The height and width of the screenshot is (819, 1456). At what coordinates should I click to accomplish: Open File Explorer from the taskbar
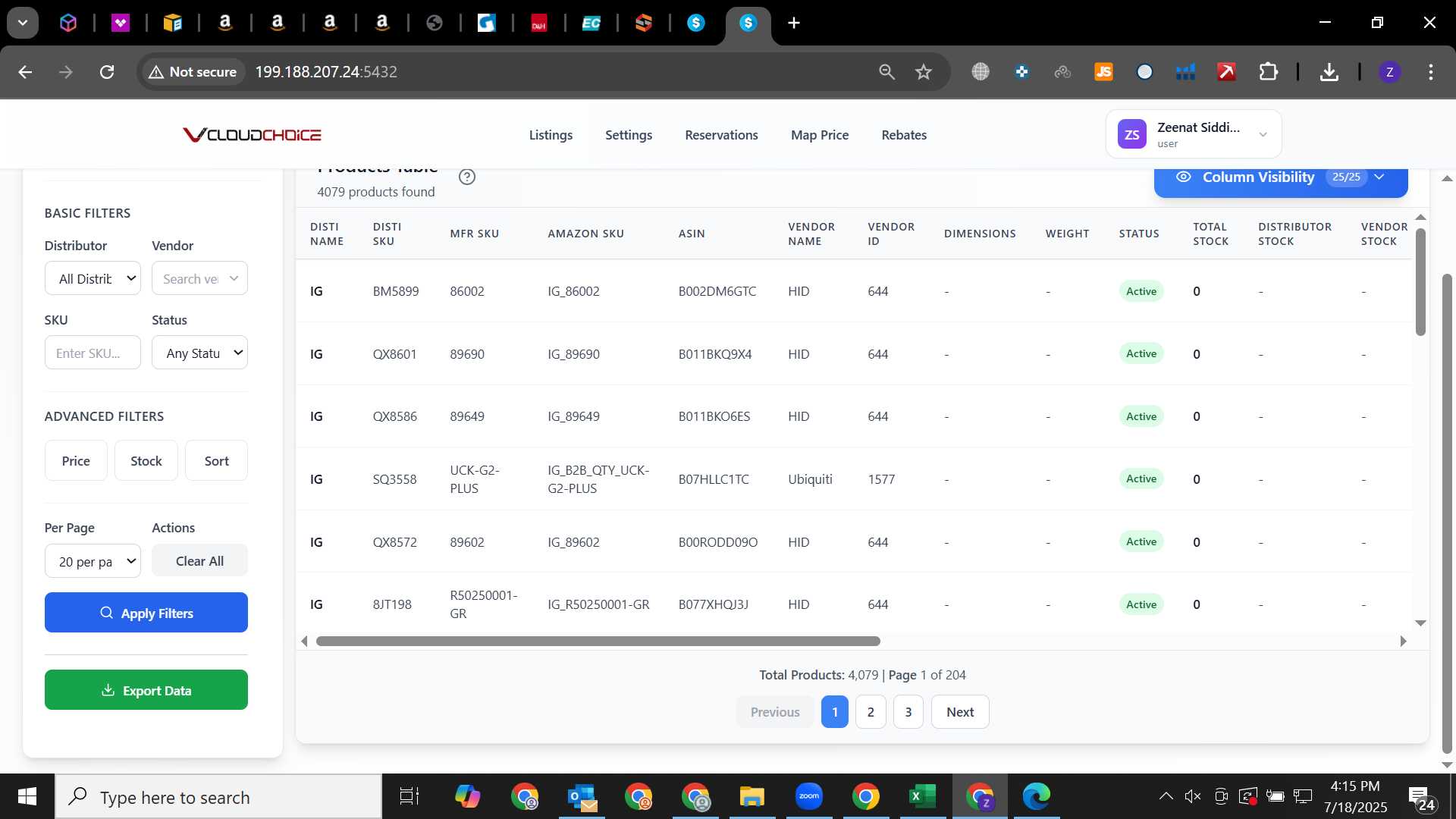pyautogui.click(x=752, y=796)
